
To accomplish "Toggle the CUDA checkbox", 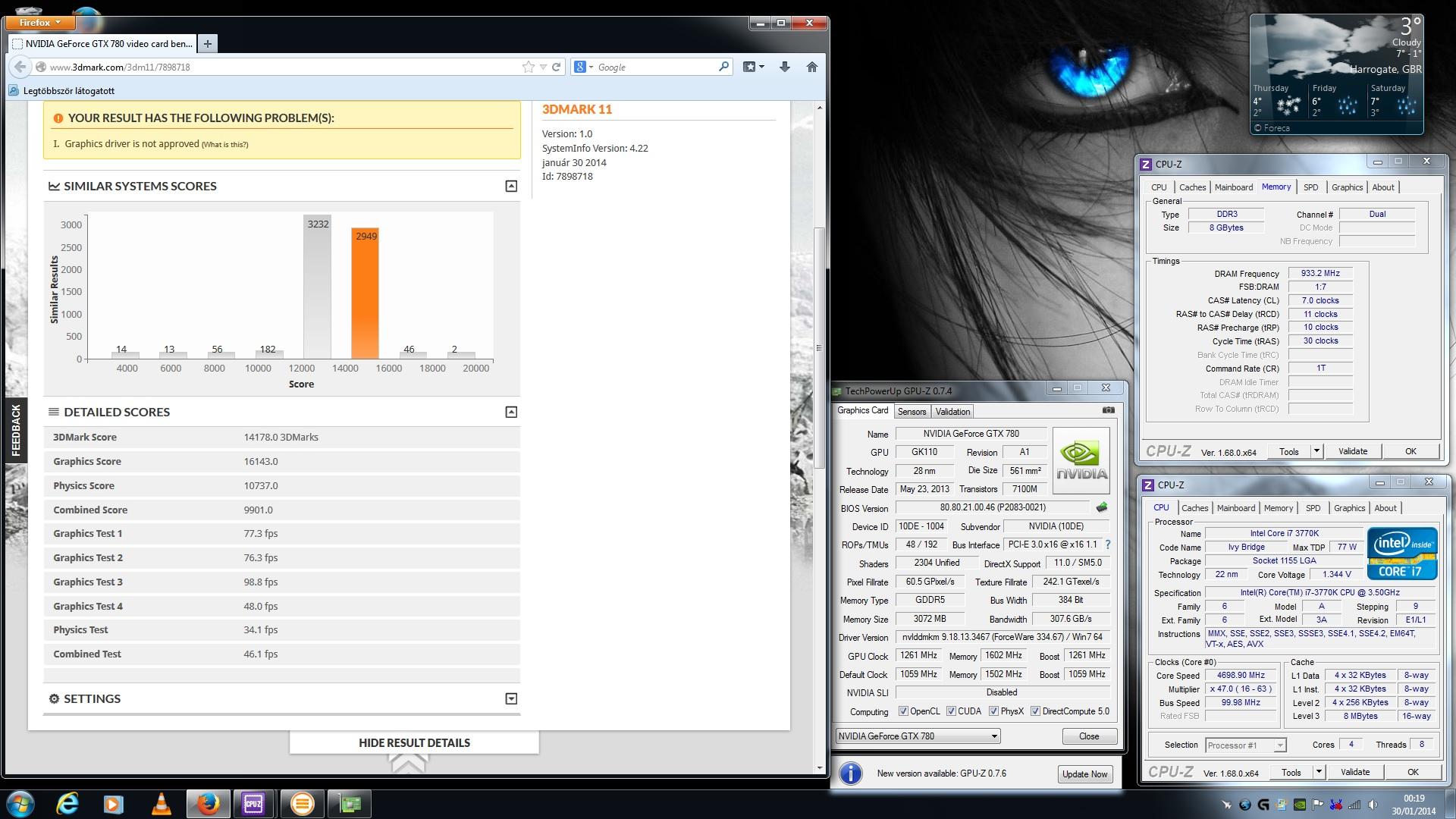I will coord(951,711).
